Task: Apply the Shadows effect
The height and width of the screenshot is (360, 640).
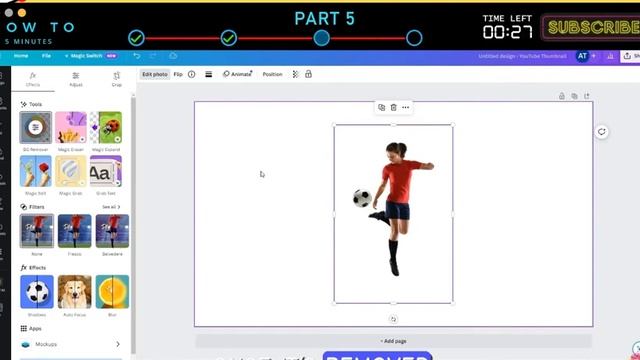Action: [37, 292]
